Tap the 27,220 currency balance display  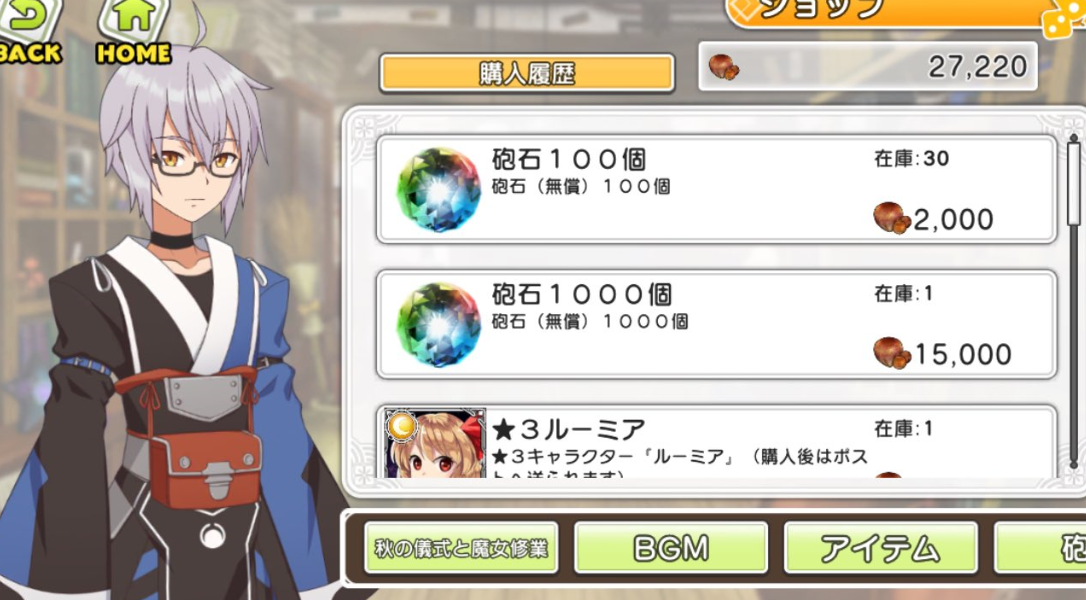[868, 67]
